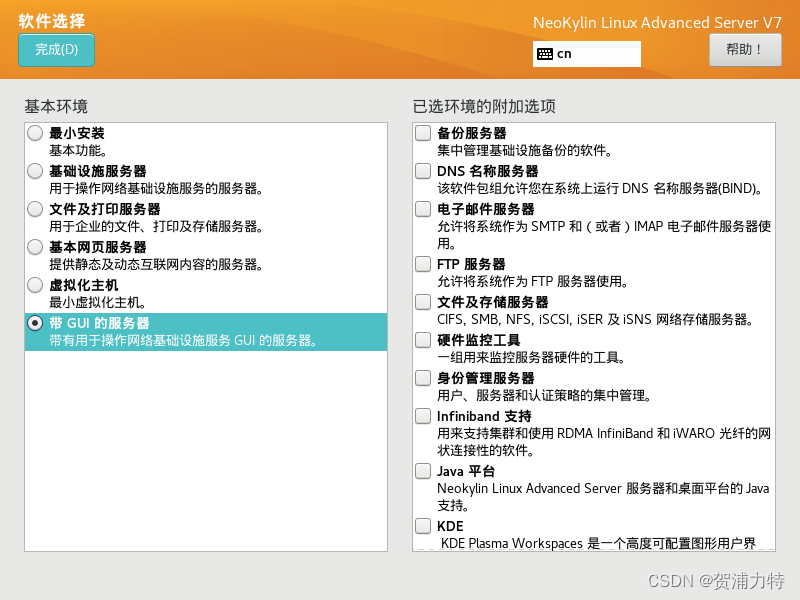Viewport: 800px width, 600px height.
Task: Click the description mentioning DNS 名称服务器(BIND)
Action: [600, 189]
